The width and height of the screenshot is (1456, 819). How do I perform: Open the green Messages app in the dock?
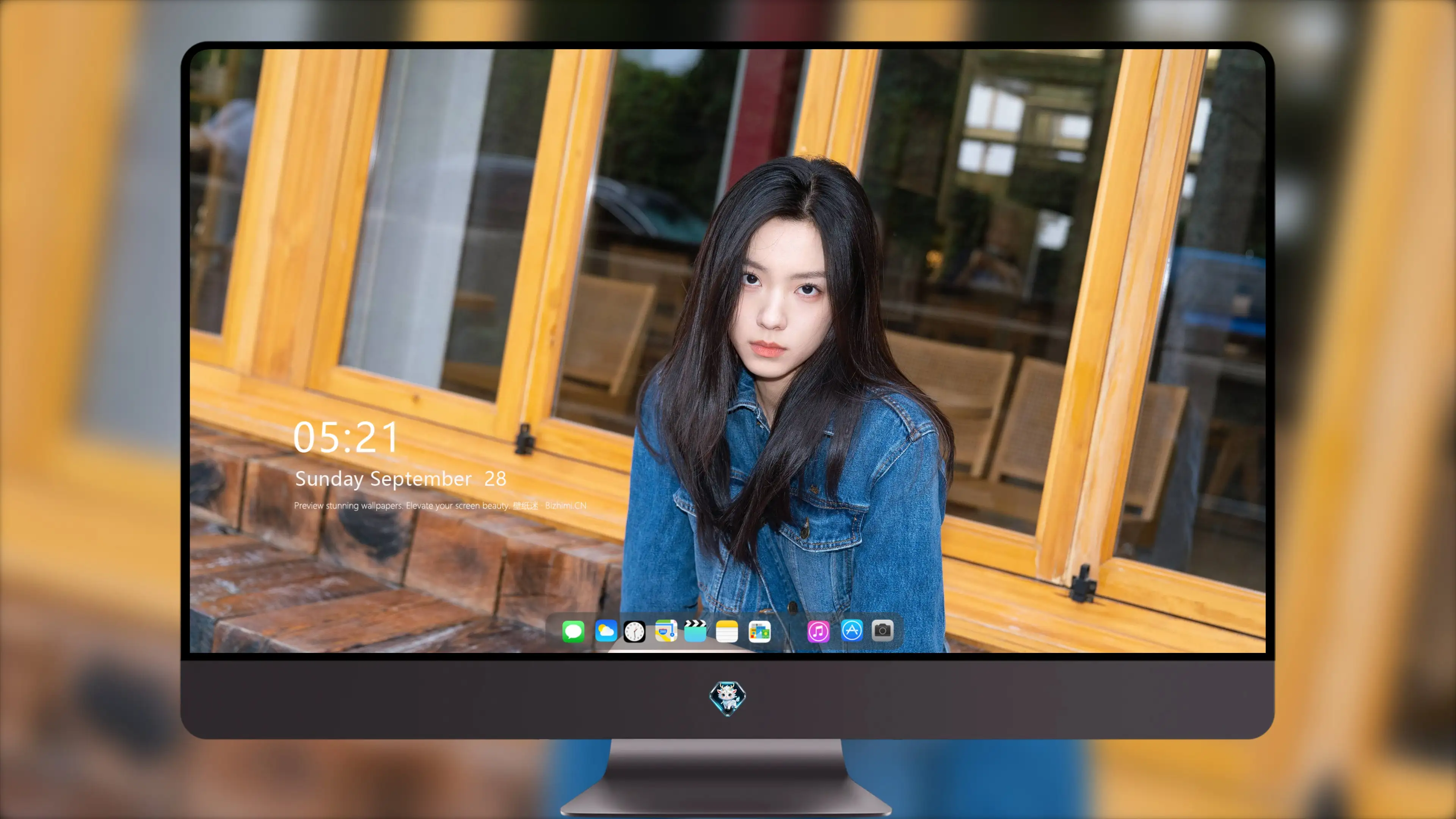click(573, 631)
